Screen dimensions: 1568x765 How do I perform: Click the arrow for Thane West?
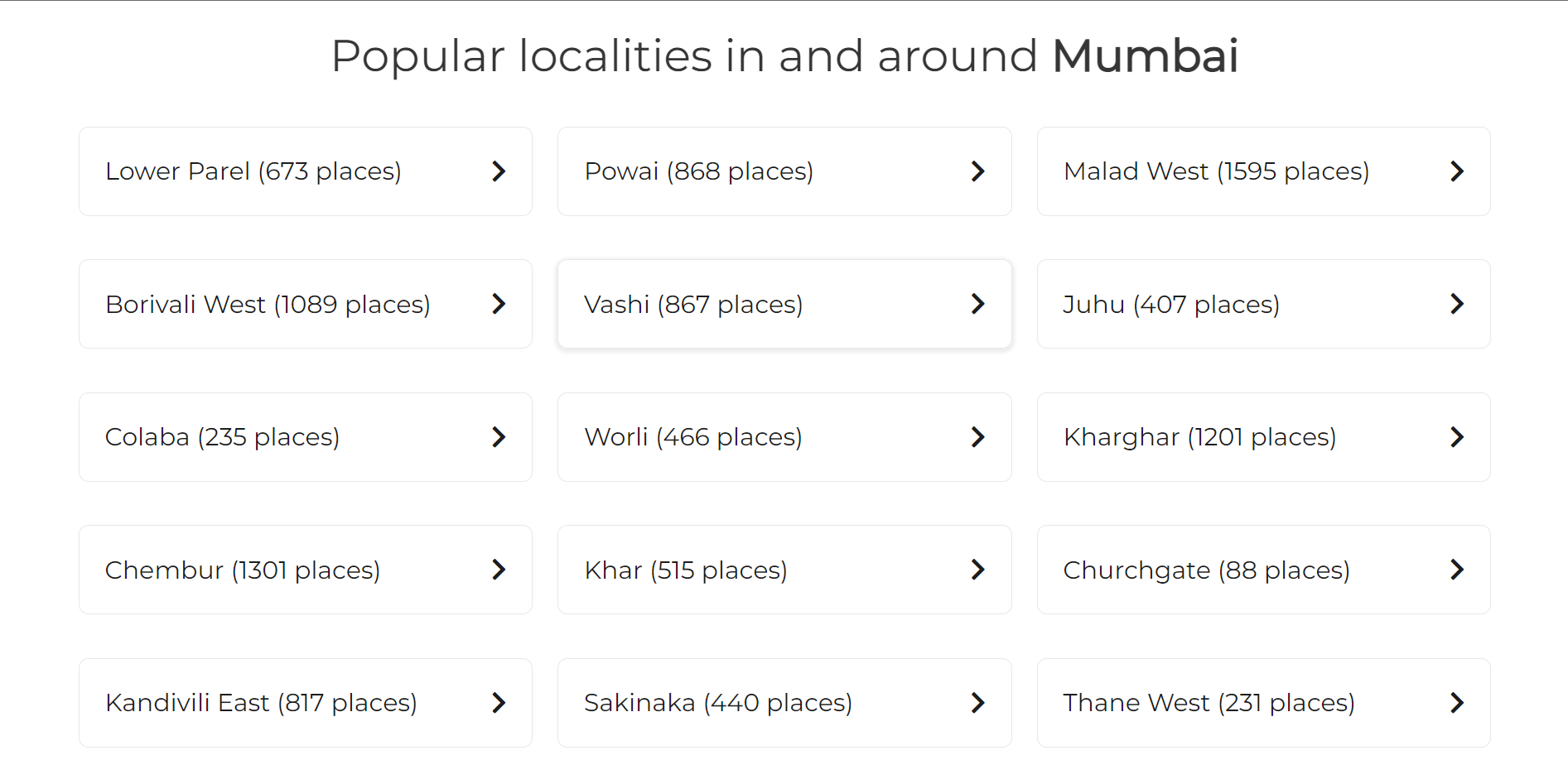click(x=1458, y=703)
